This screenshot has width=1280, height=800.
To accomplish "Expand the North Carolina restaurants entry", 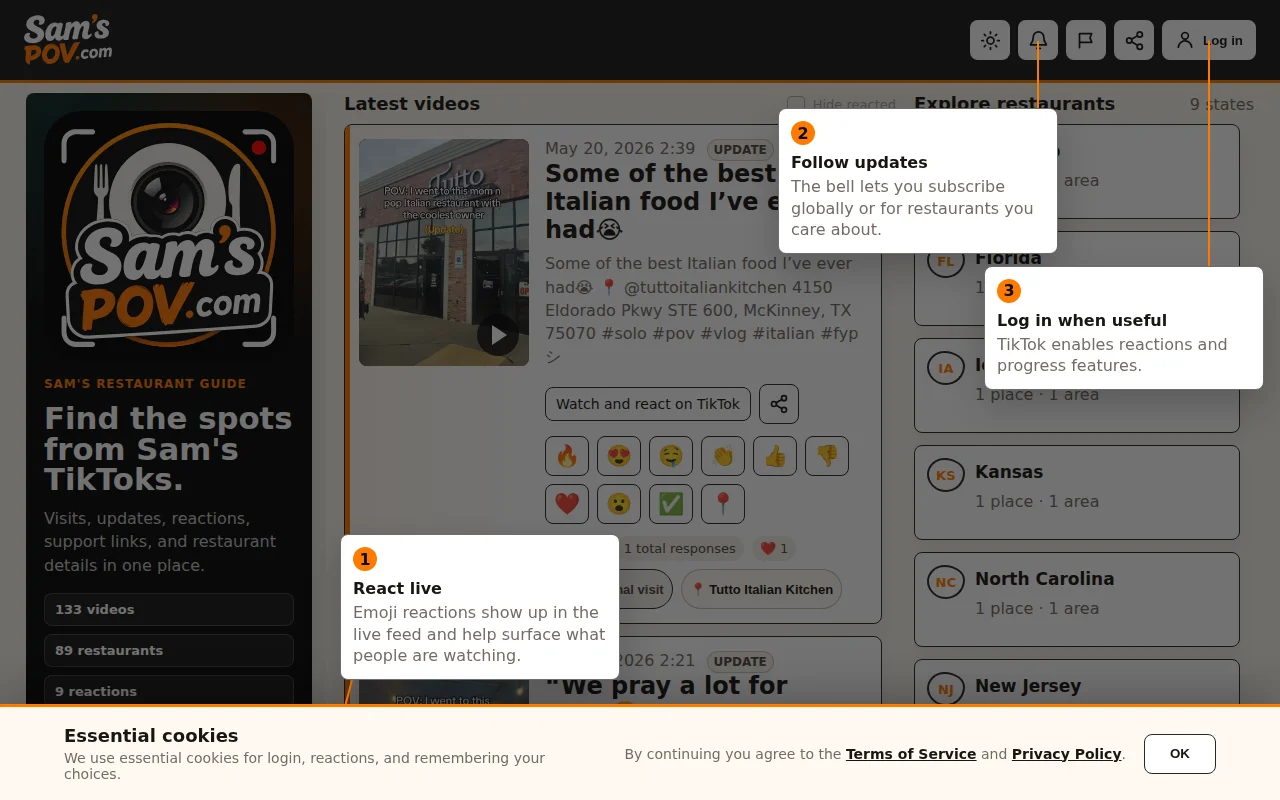I will click(1077, 593).
